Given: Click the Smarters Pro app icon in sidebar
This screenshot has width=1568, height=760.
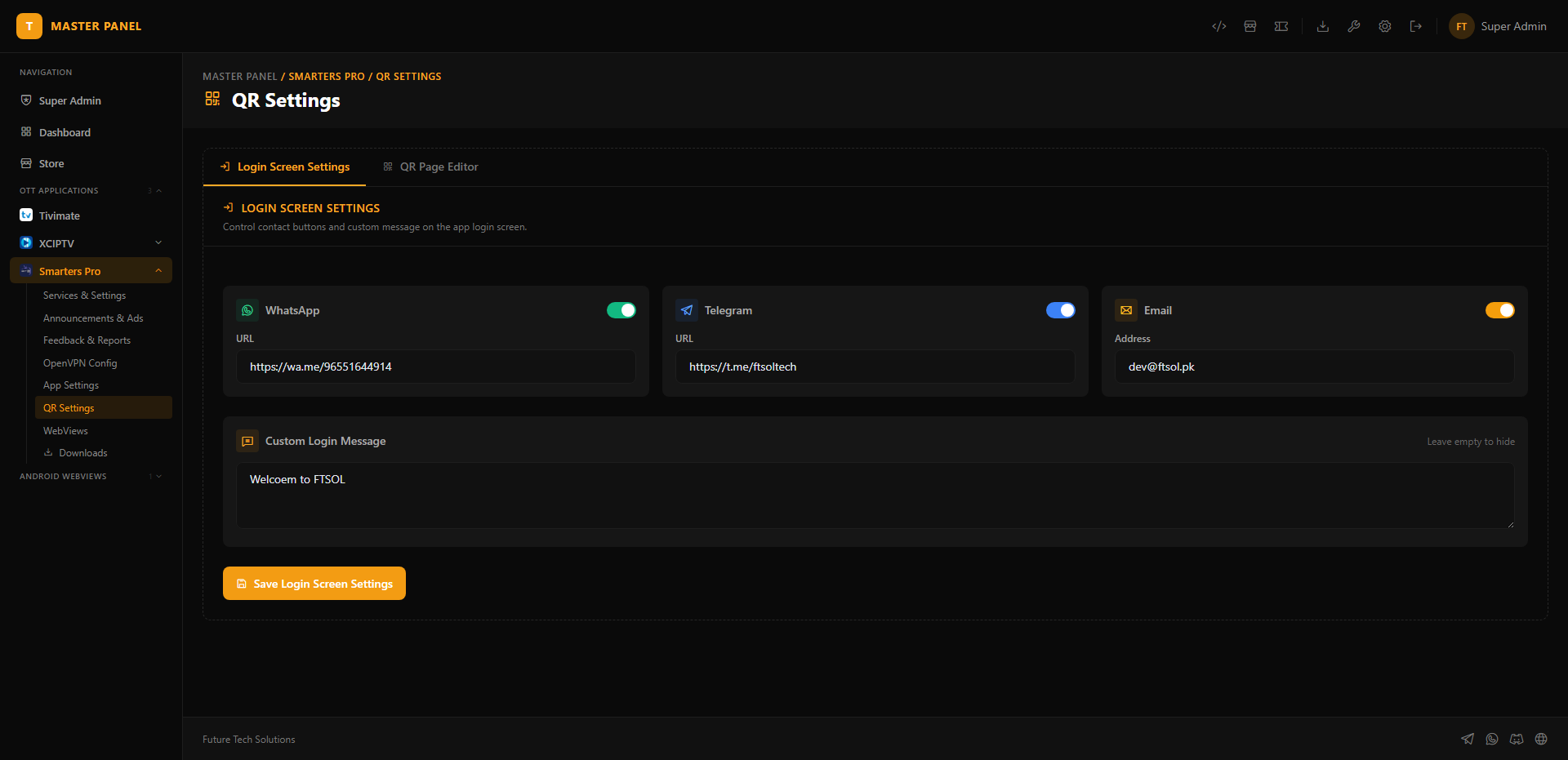Looking at the screenshot, I should pos(26,270).
